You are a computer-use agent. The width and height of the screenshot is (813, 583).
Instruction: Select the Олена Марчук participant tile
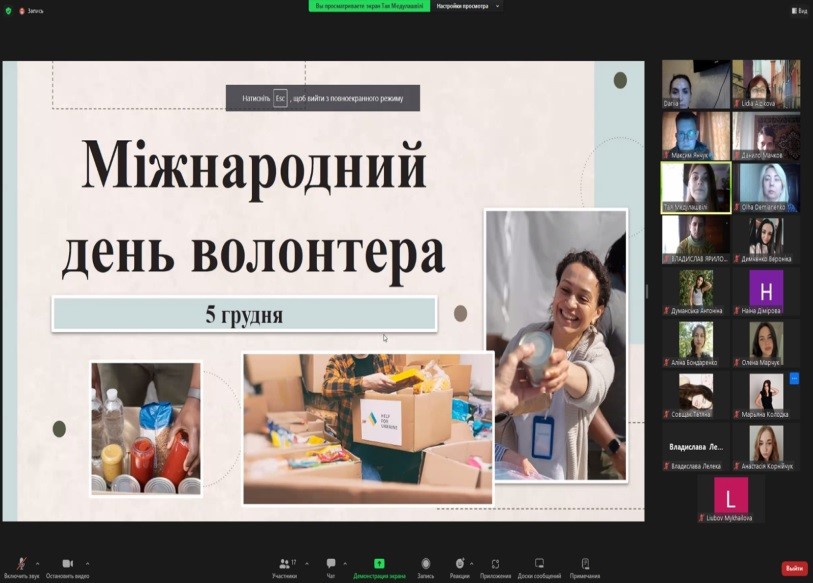pos(766,343)
